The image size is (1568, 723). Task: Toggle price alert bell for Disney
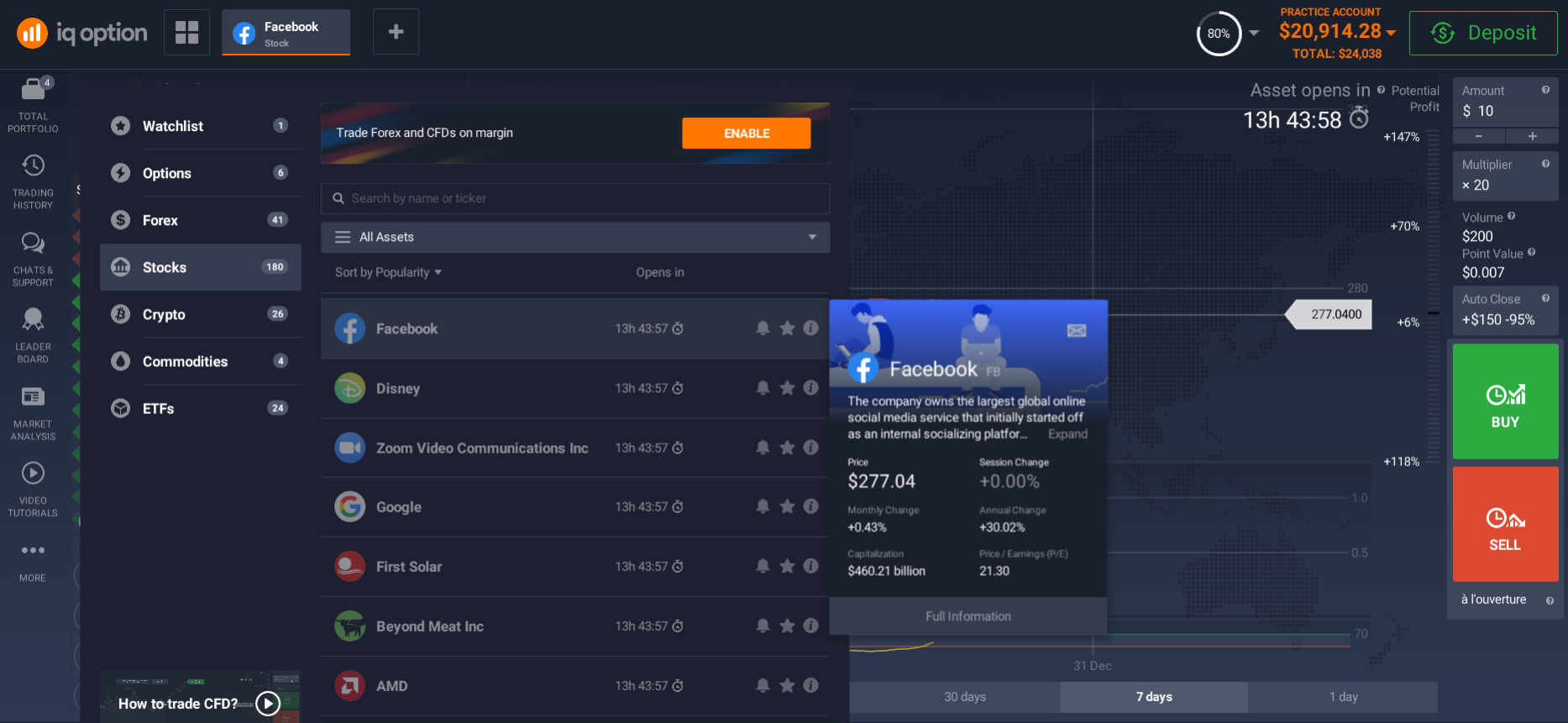click(763, 388)
